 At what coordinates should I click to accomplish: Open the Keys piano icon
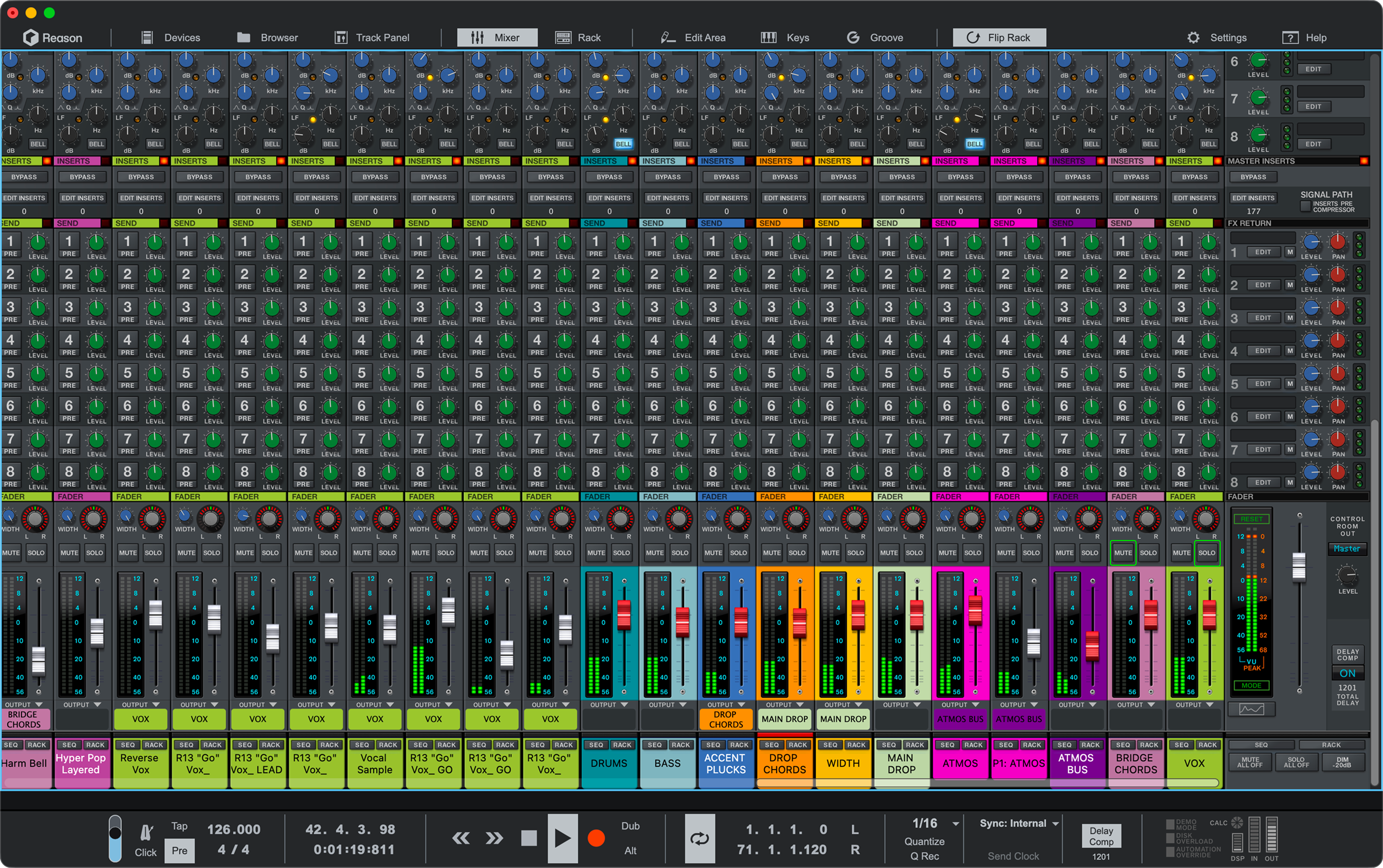pos(768,38)
